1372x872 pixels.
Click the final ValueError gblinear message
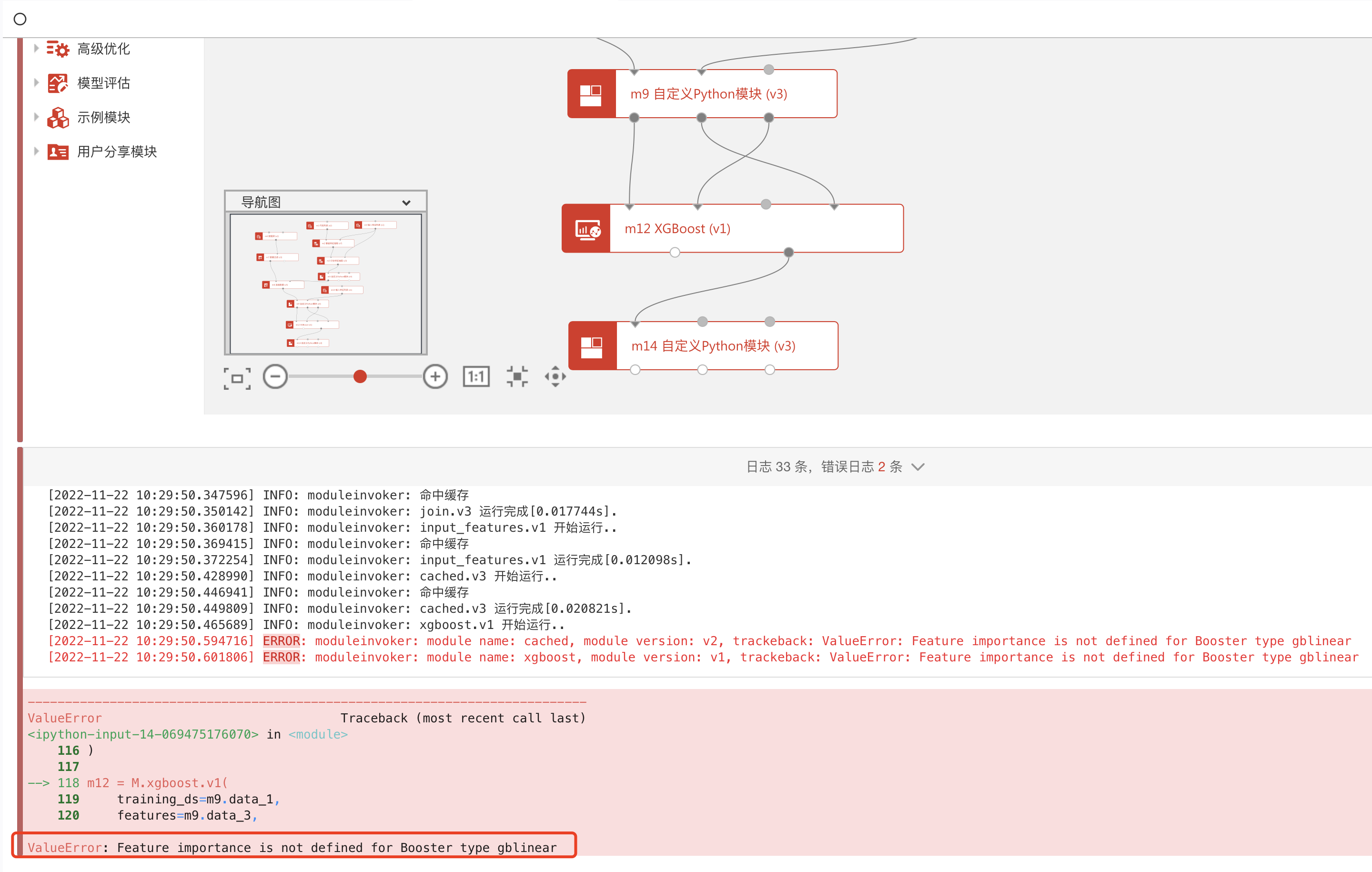[x=293, y=848]
